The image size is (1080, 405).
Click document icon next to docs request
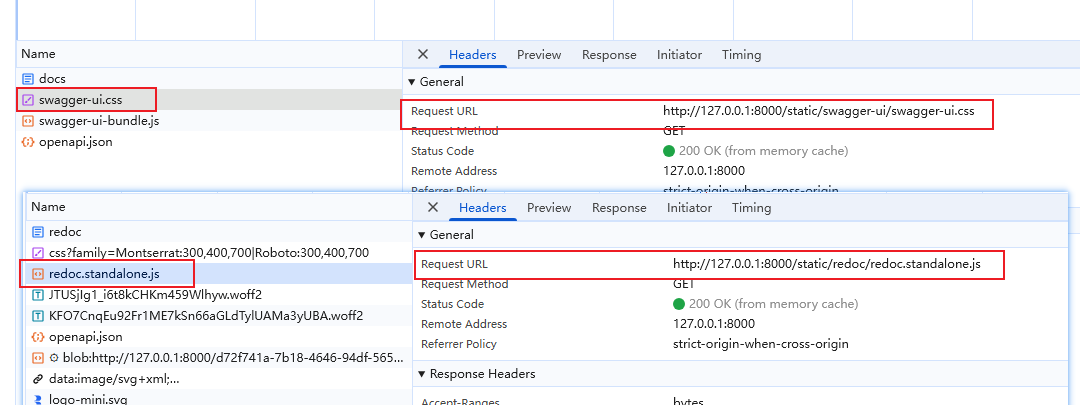(28, 79)
